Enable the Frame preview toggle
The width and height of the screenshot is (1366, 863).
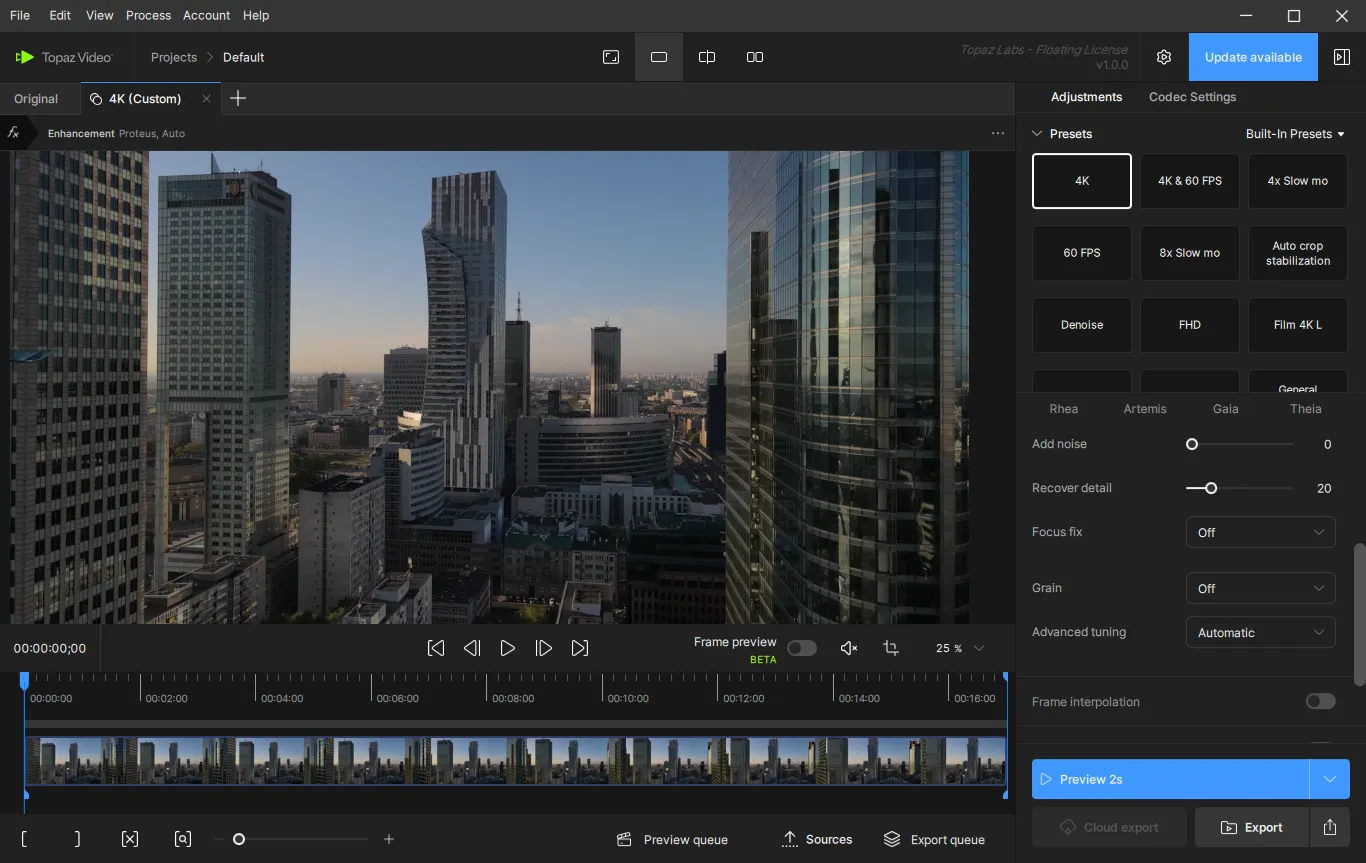tap(801, 648)
